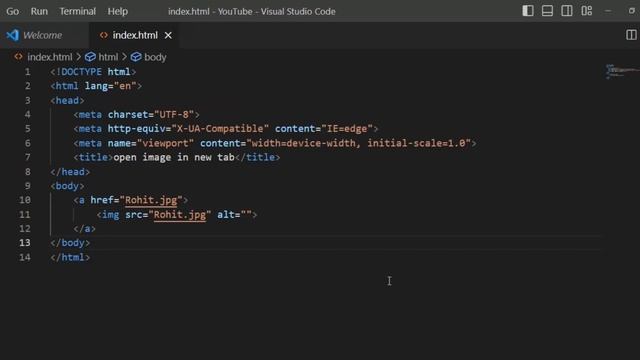Viewport: 640px width, 360px height.
Task: Open the Run menu
Action: pyautogui.click(x=39, y=11)
